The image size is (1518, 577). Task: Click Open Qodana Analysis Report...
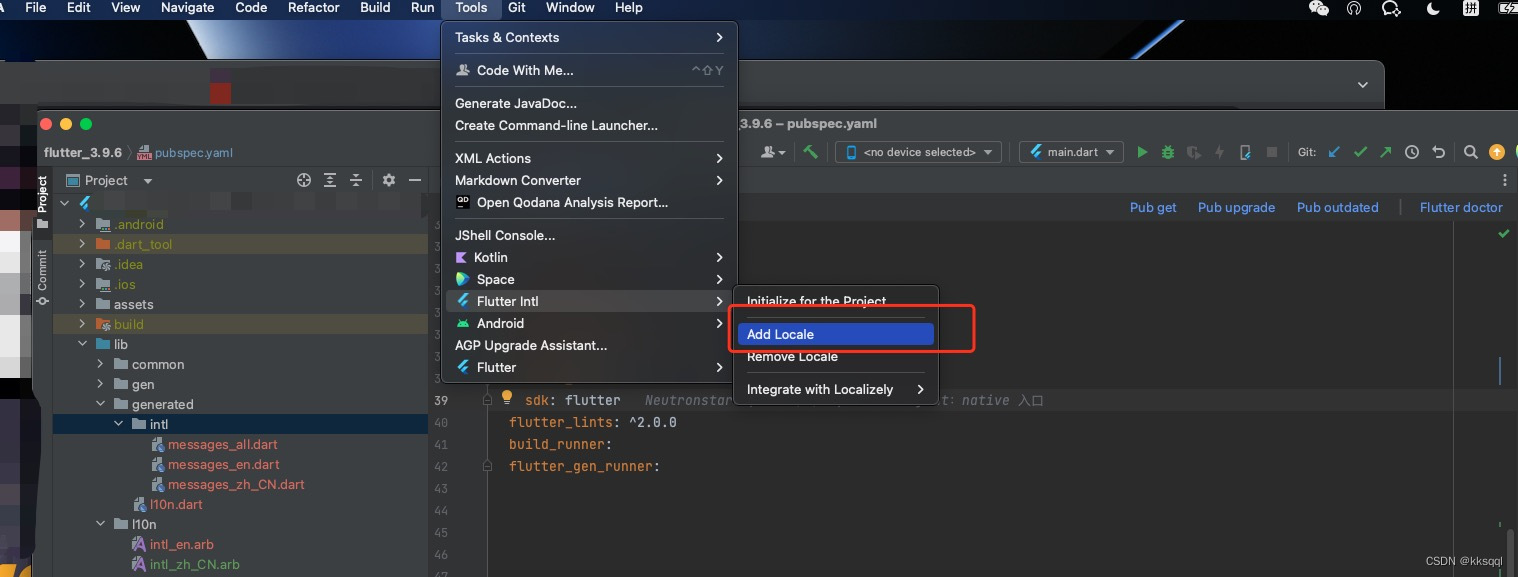pyautogui.click(x=589, y=202)
